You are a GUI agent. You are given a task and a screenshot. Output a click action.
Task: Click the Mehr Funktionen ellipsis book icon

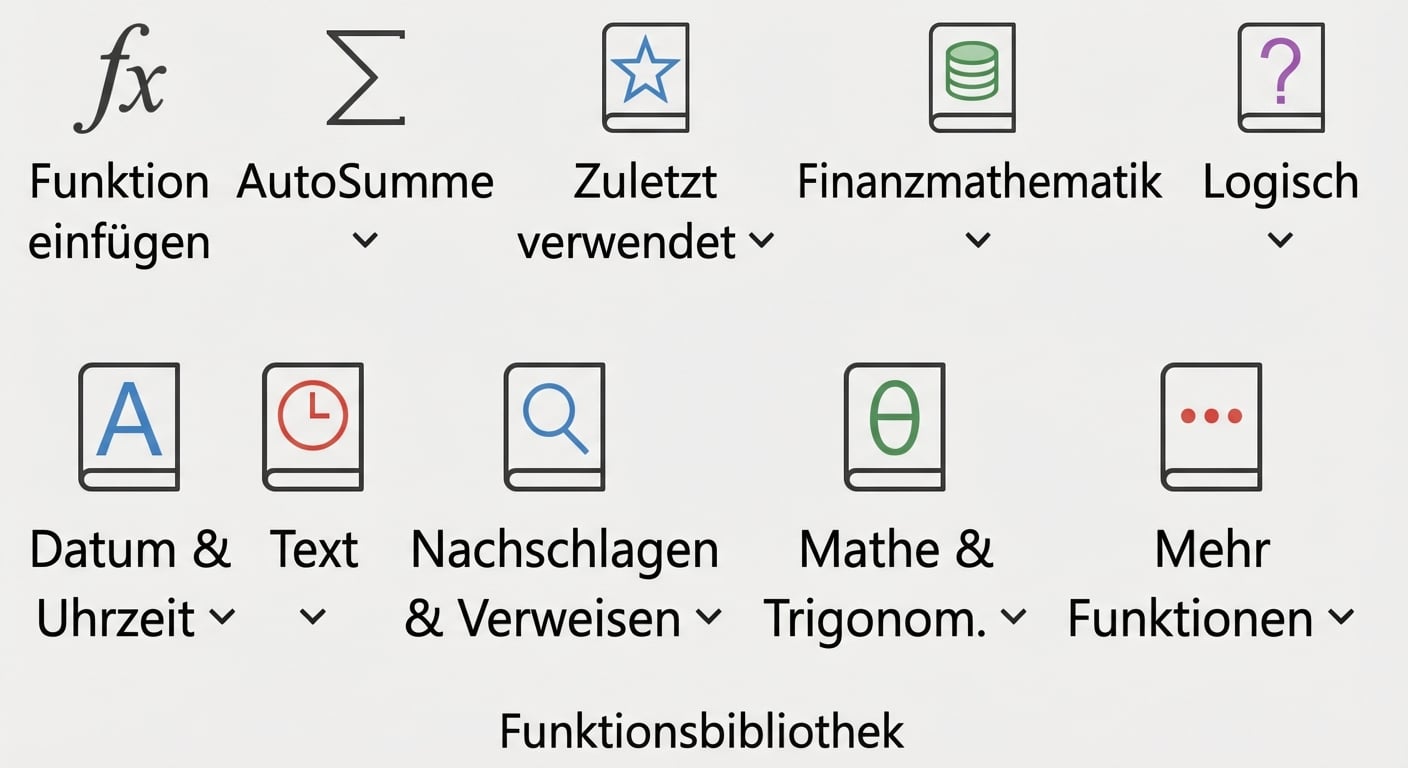point(1211,425)
